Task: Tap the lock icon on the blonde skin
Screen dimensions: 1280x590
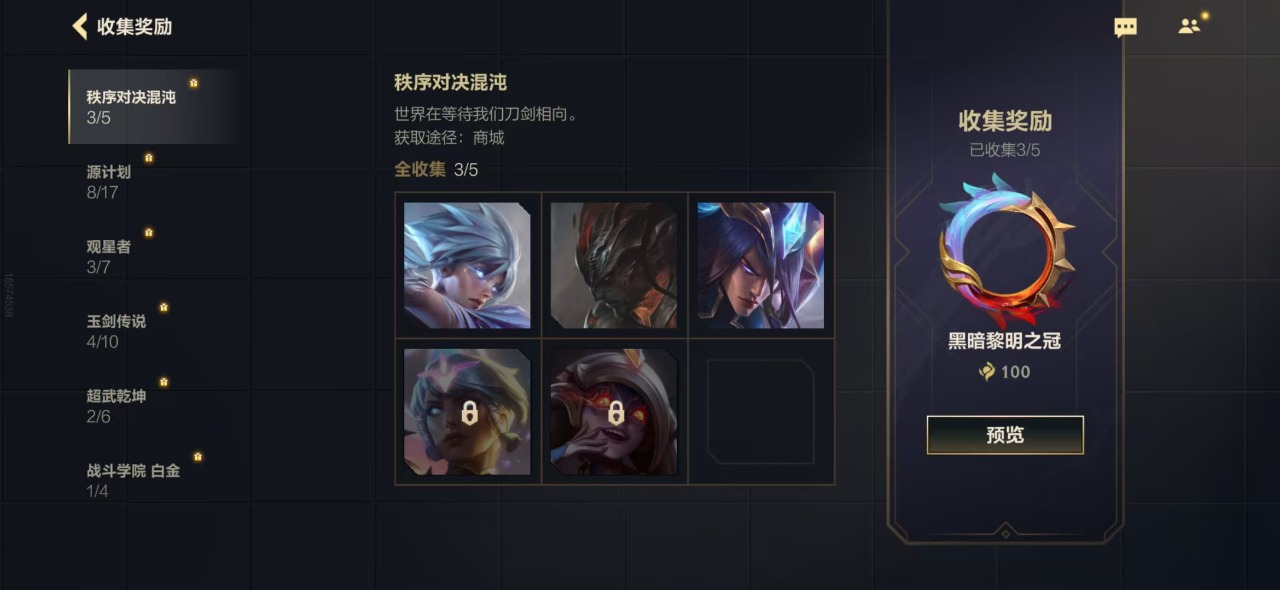Action: 468,412
